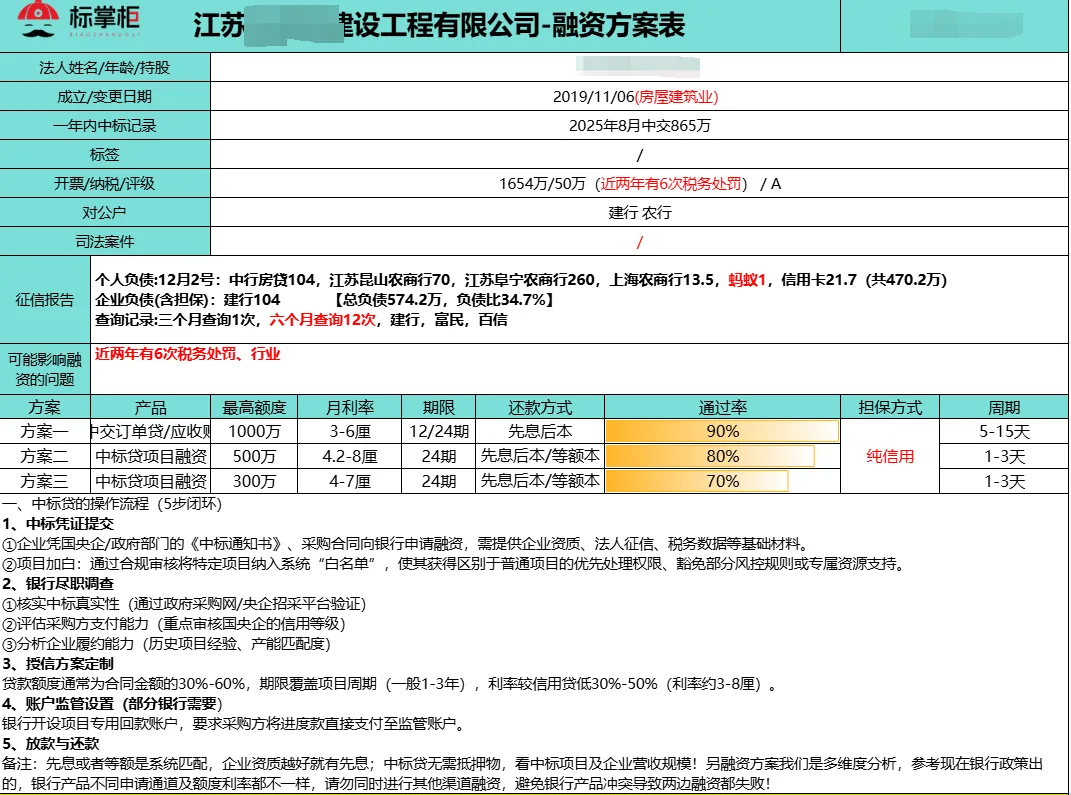1071x795 pixels.
Task: Select the 融资方案表 title text
Action: tap(617, 26)
